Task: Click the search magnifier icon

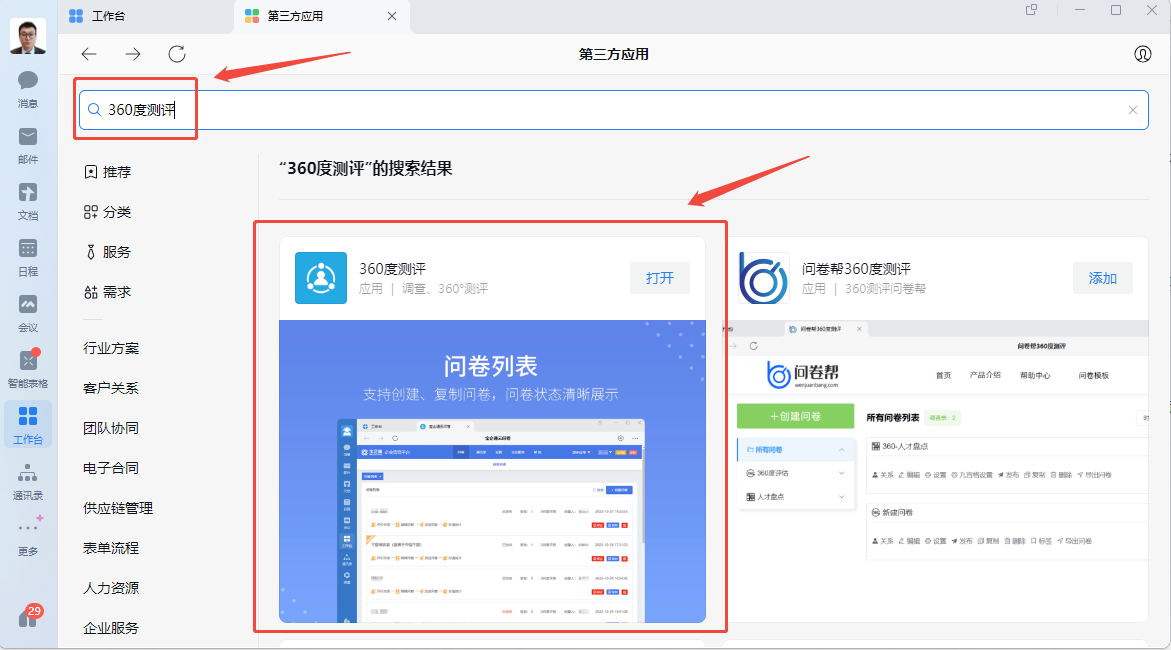Action: point(94,110)
